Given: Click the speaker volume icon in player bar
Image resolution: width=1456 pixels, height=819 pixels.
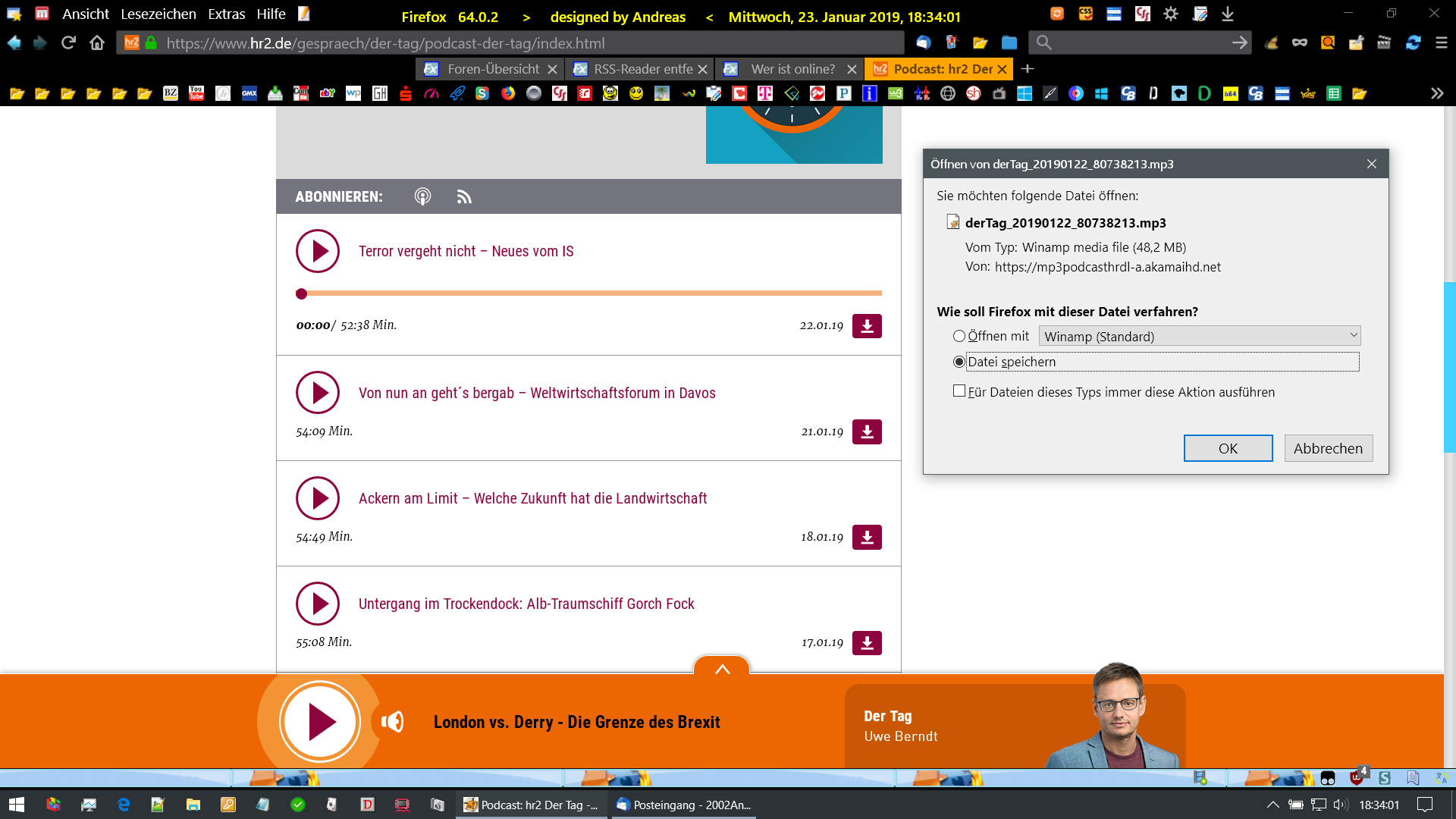Looking at the screenshot, I should coord(392,722).
